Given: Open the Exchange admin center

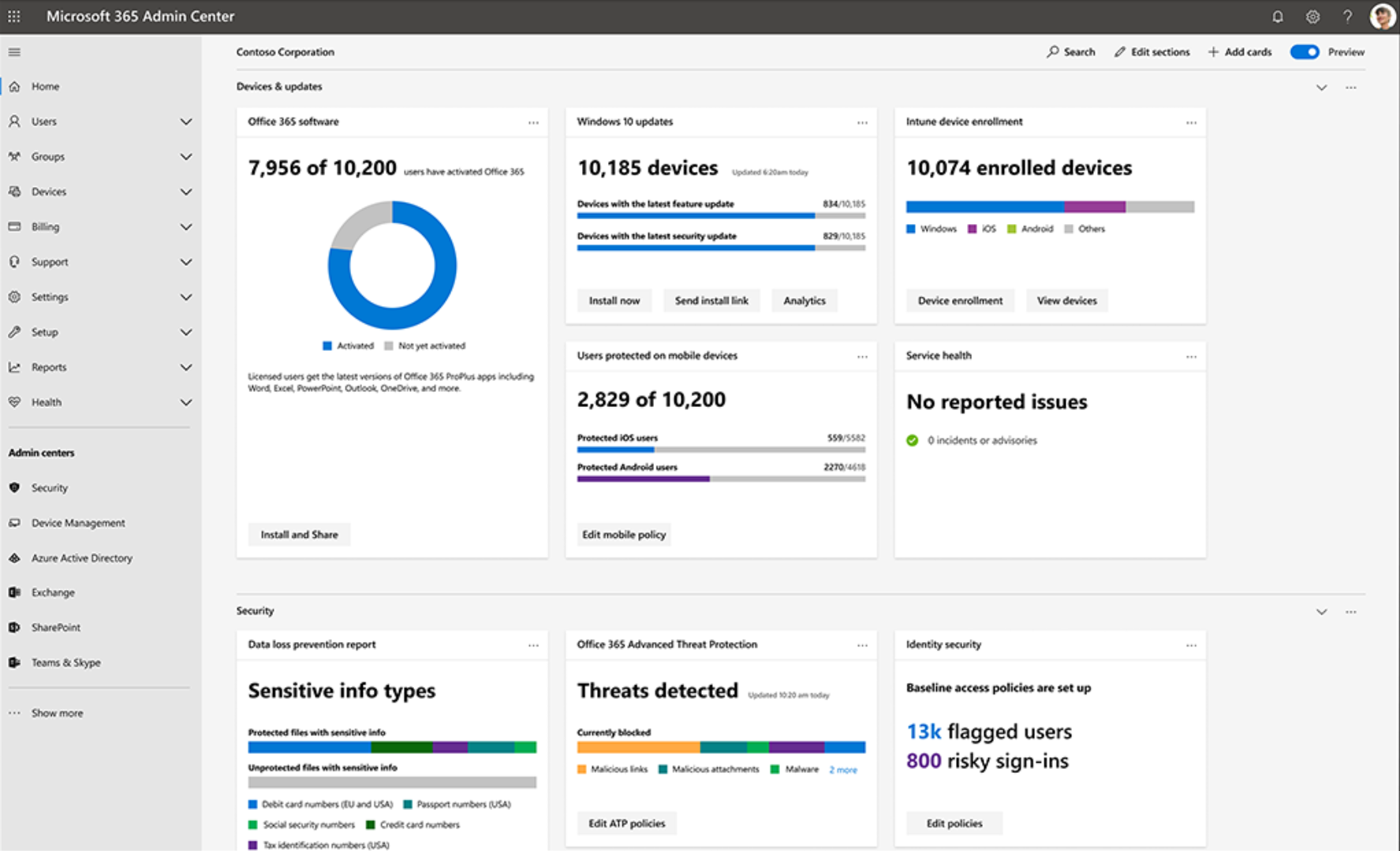Looking at the screenshot, I should pyautogui.click(x=53, y=592).
